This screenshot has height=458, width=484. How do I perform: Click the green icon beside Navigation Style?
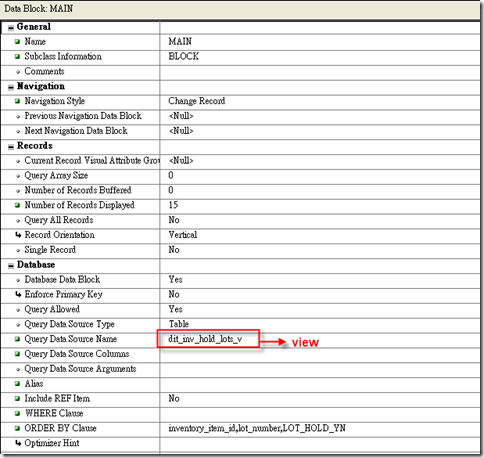pyautogui.click(x=18, y=101)
